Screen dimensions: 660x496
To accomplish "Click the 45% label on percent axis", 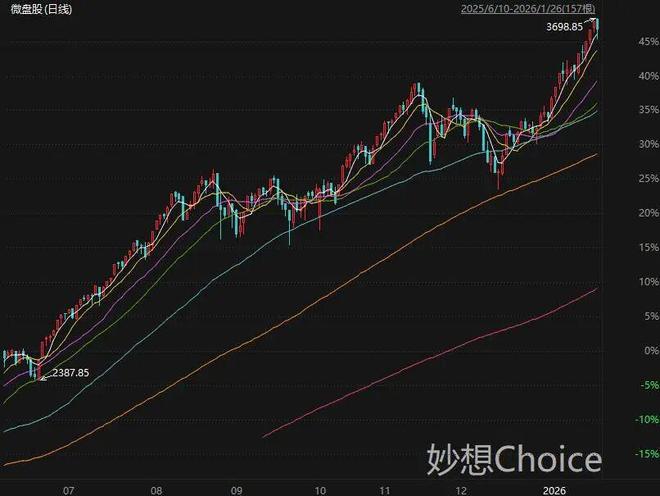I will coord(641,42).
